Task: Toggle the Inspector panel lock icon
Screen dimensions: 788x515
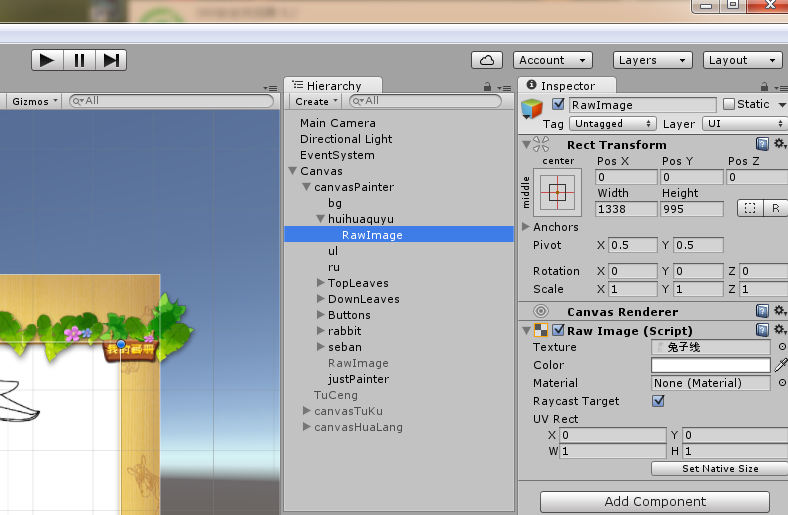Action: click(x=764, y=87)
